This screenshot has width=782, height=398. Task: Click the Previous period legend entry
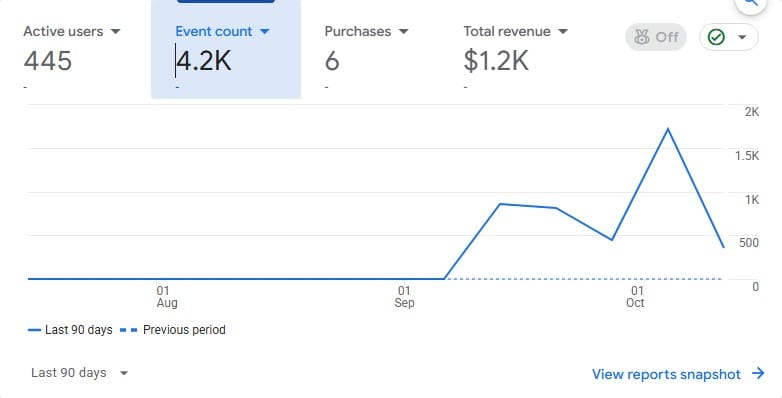[173, 330]
